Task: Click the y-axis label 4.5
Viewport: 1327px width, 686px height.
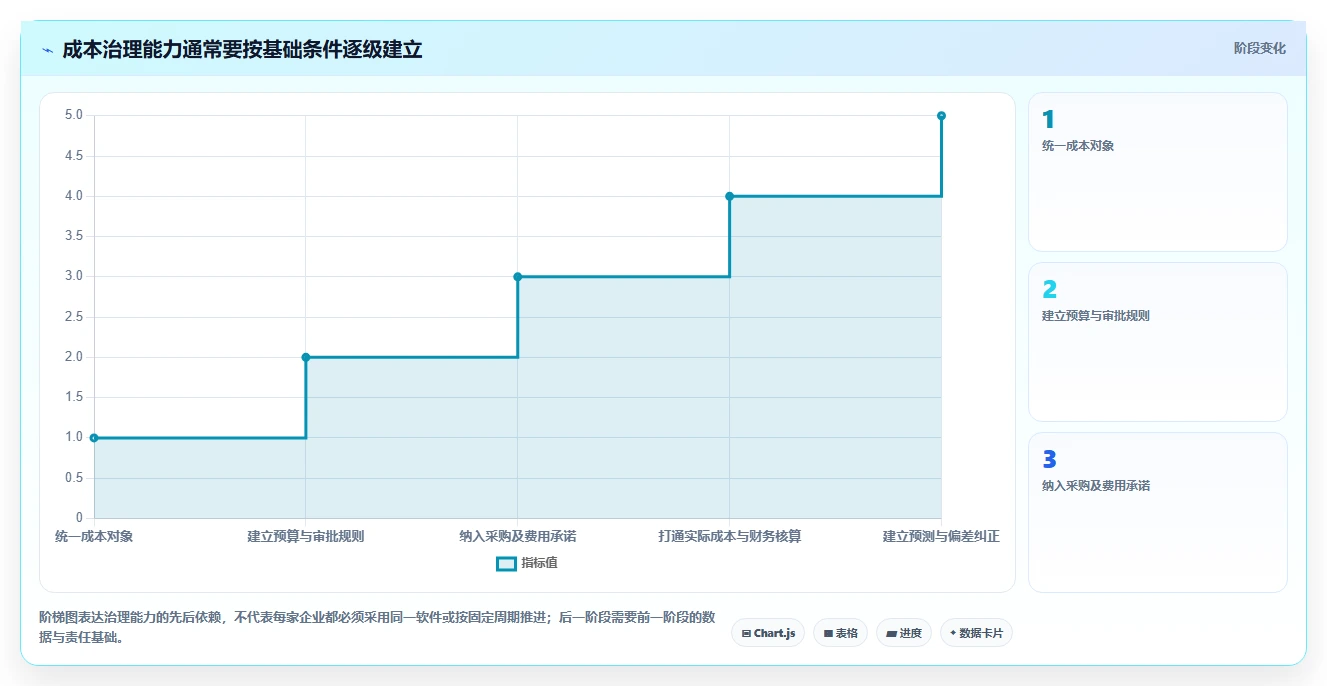Action: coord(74,156)
